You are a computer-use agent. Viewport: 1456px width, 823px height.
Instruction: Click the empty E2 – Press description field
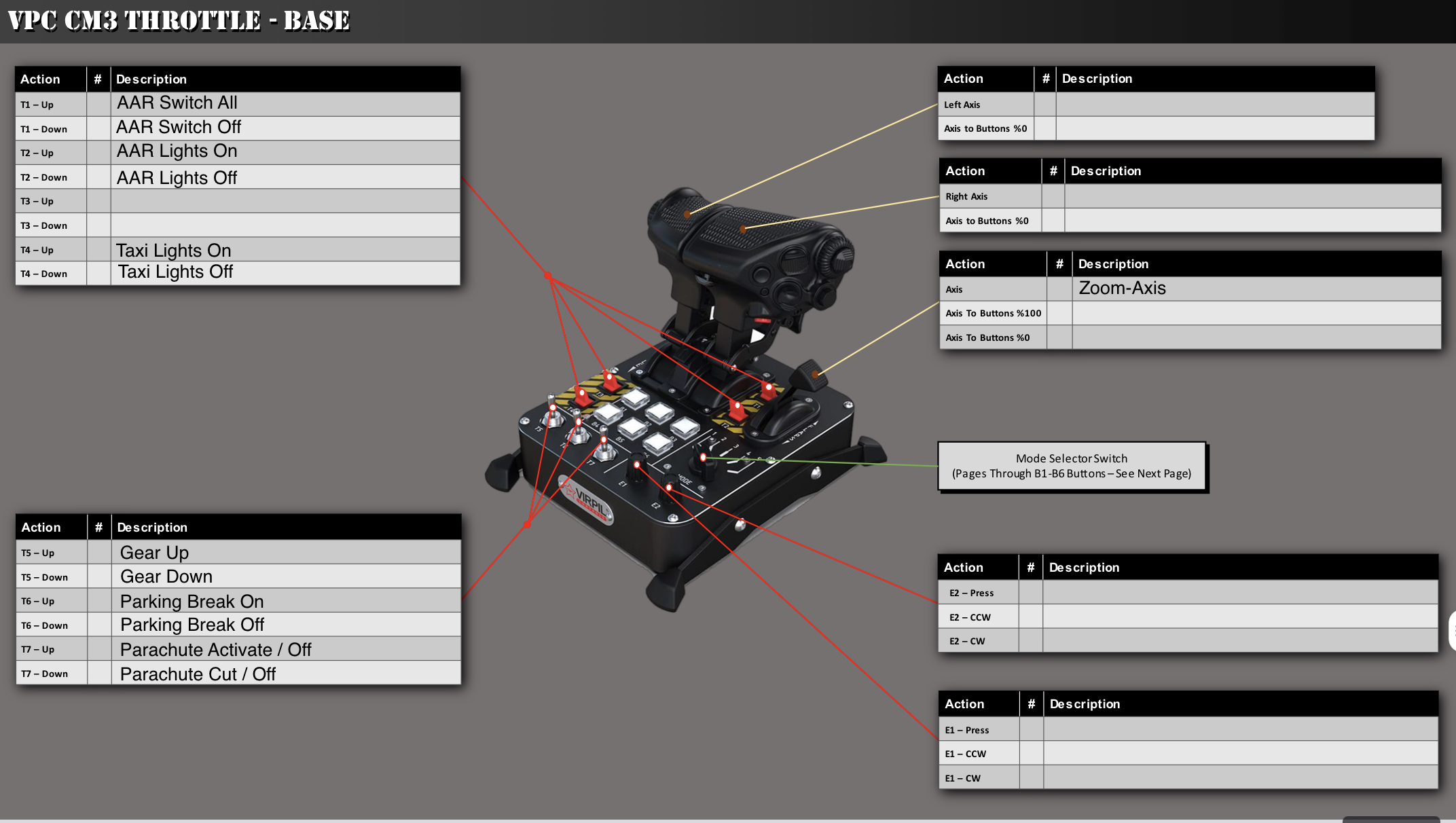point(1240,593)
